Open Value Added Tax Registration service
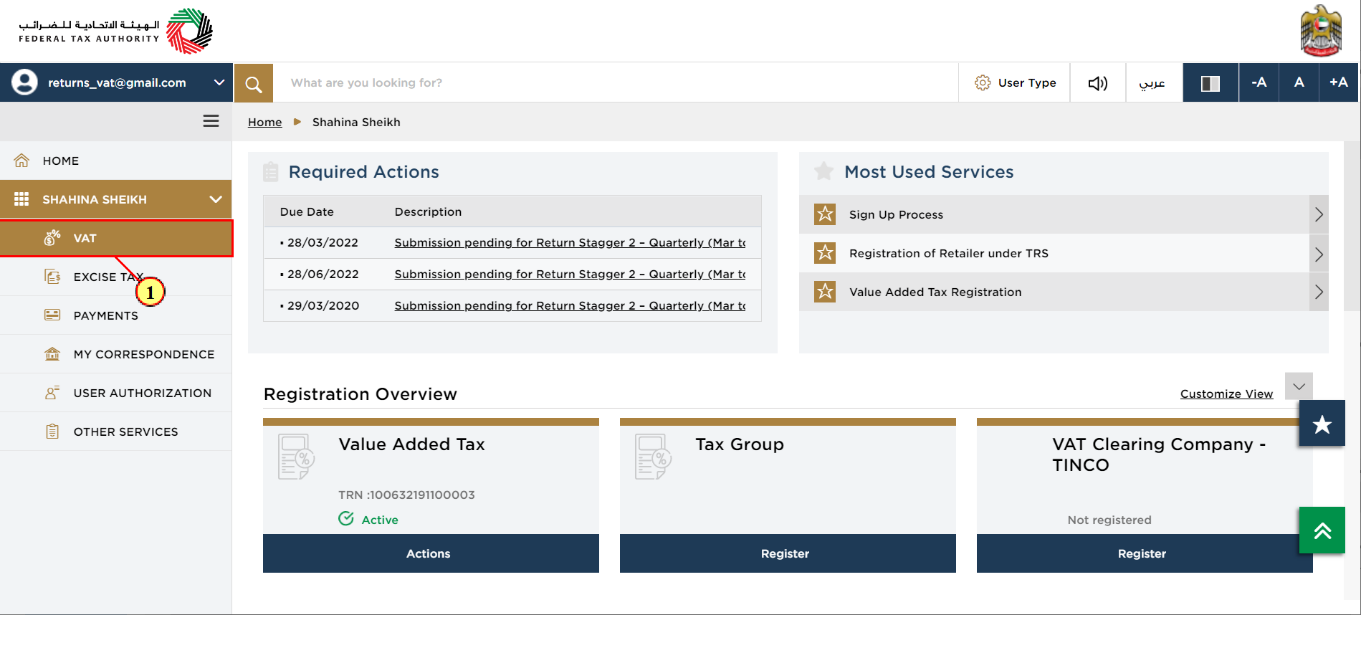Viewport: 1361px width, 648px height. pos(935,292)
